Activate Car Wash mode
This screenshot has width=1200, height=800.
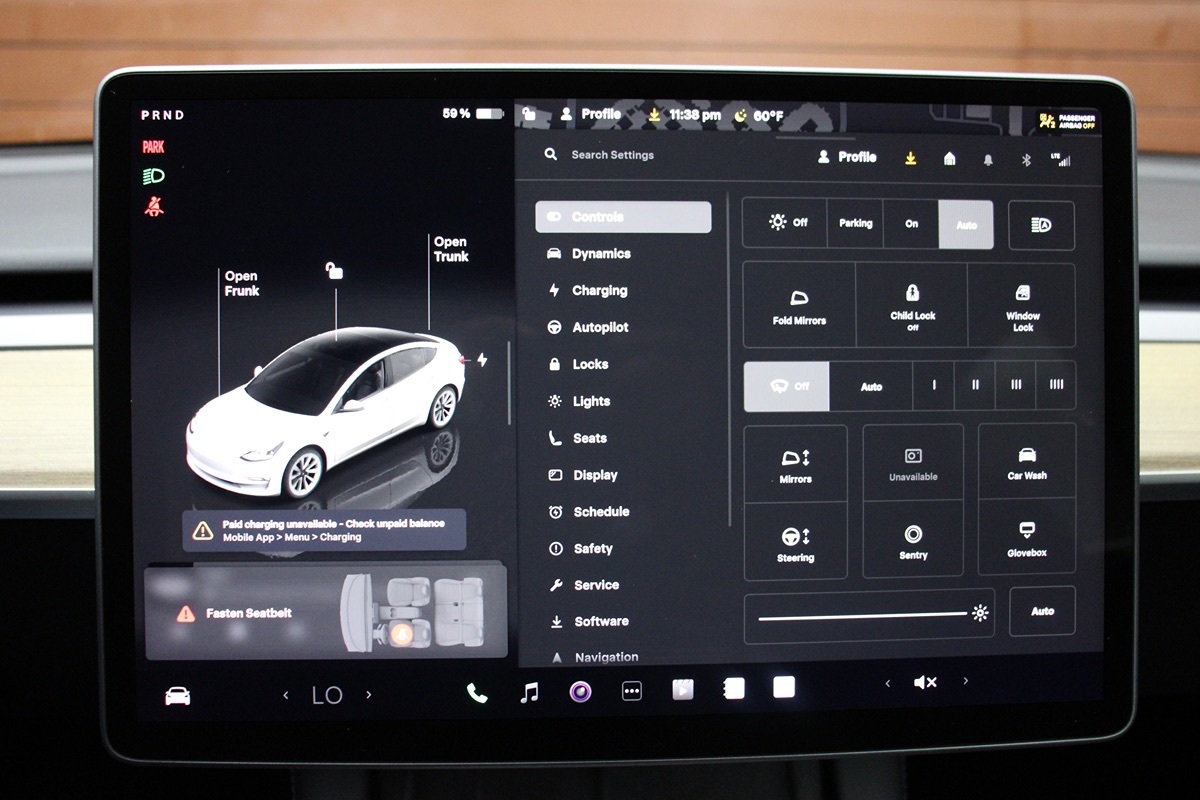pyautogui.click(x=1026, y=462)
